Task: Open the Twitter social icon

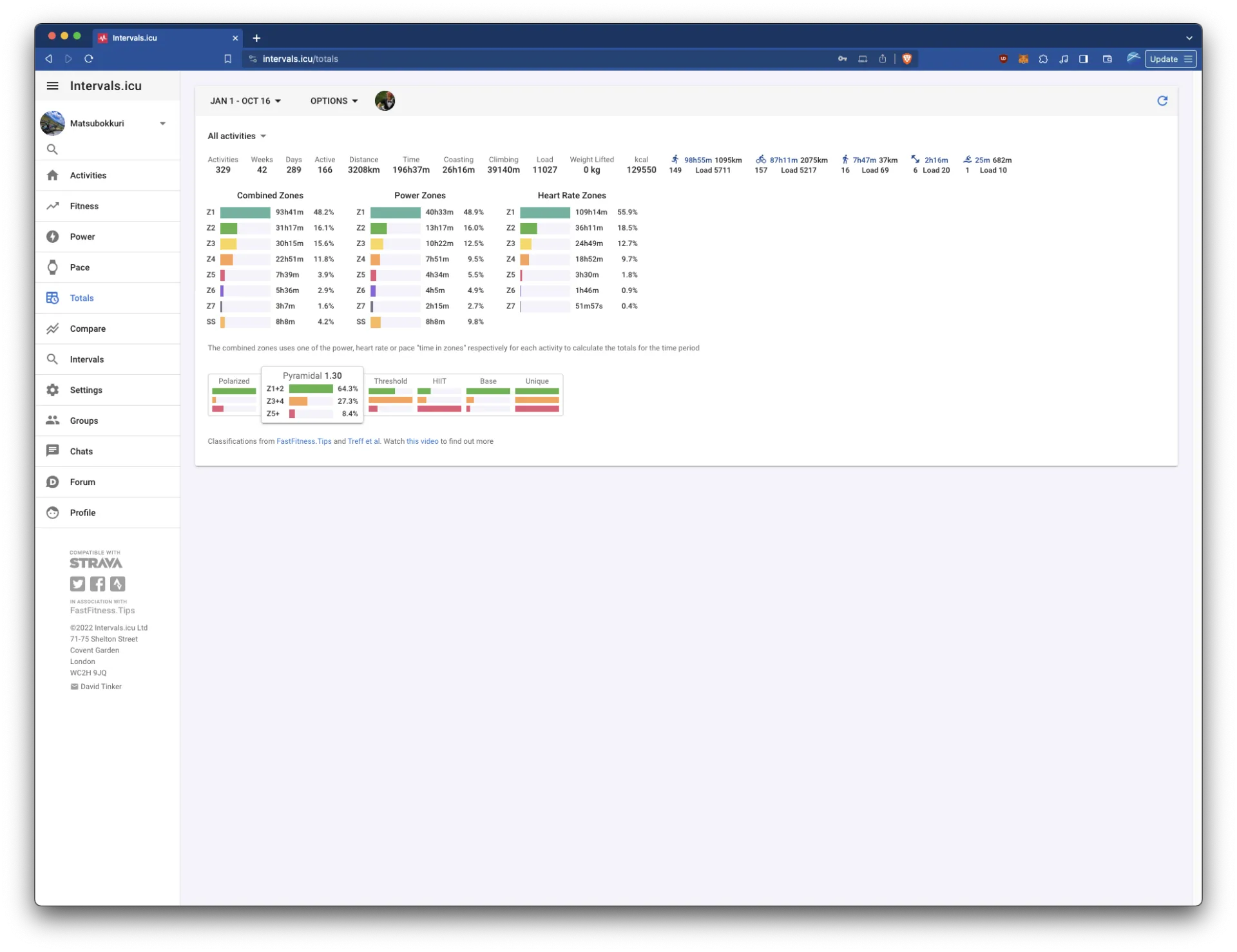Action: tap(77, 584)
